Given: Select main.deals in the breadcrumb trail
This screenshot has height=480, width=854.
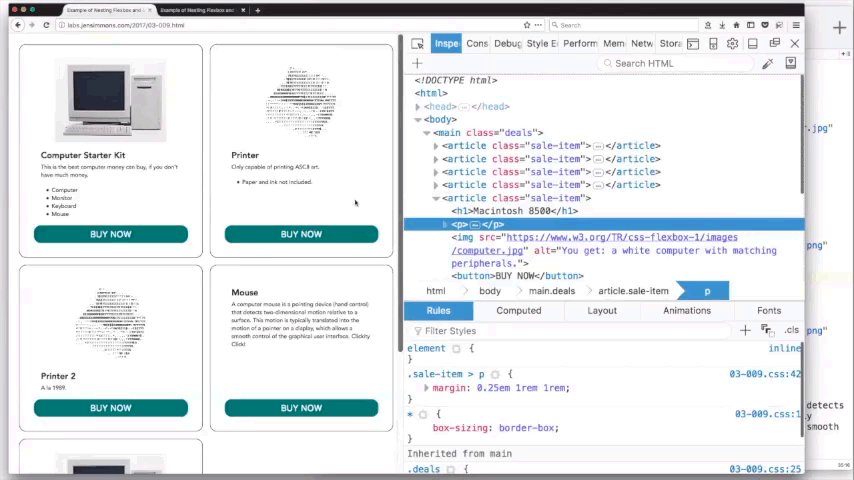Looking at the screenshot, I should pyautogui.click(x=552, y=291).
